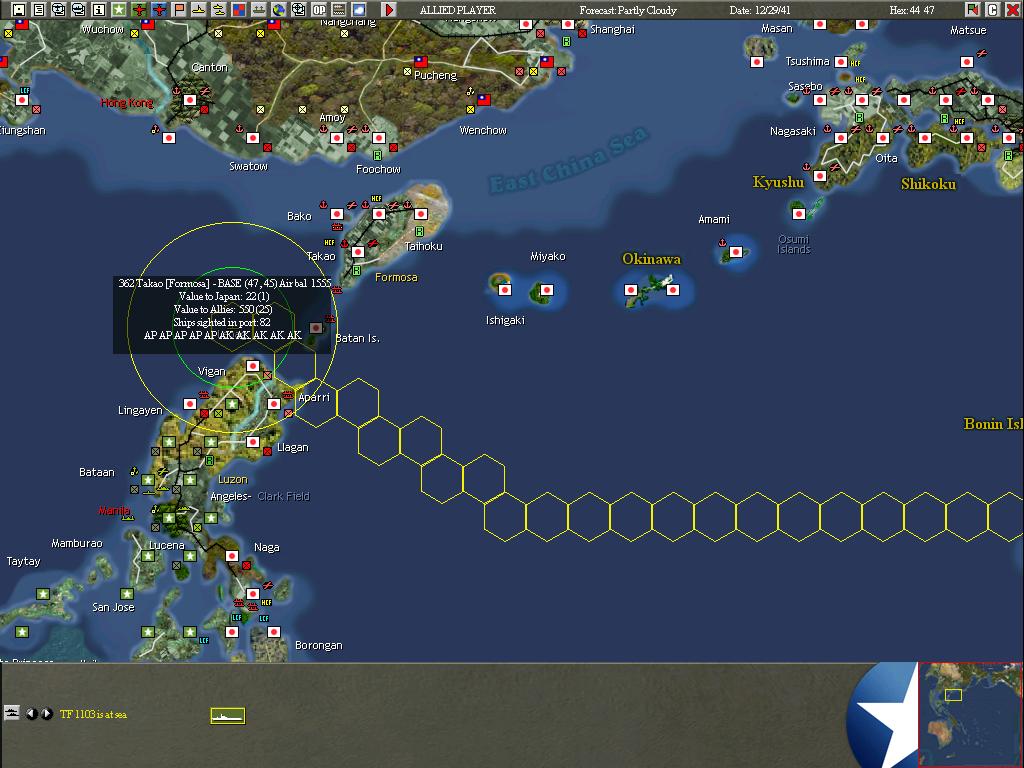Click the convoy ships toolbar icon
Screen dimensions: 1024x768
(259, 10)
